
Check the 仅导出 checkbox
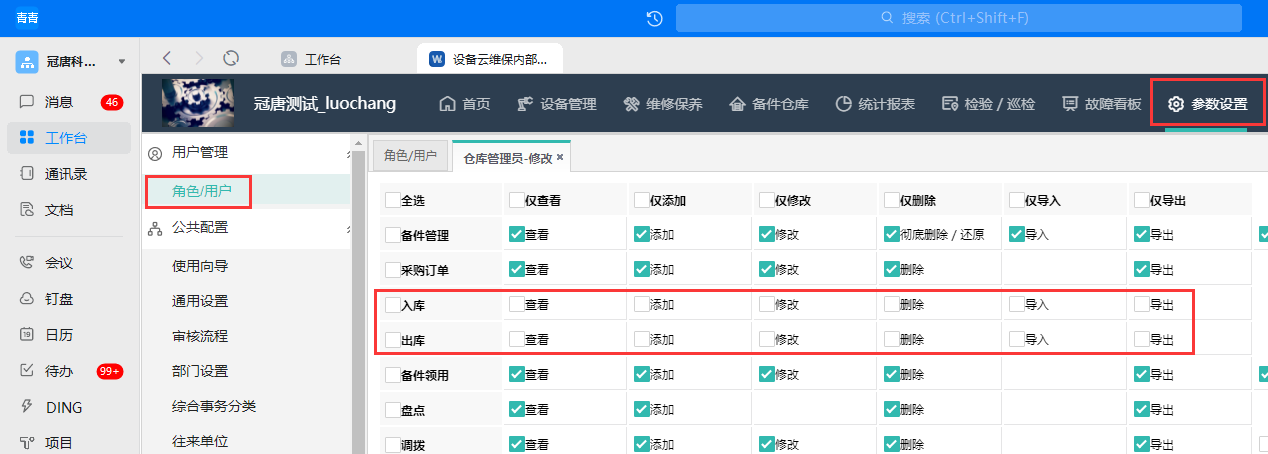[x=1142, y=199]
